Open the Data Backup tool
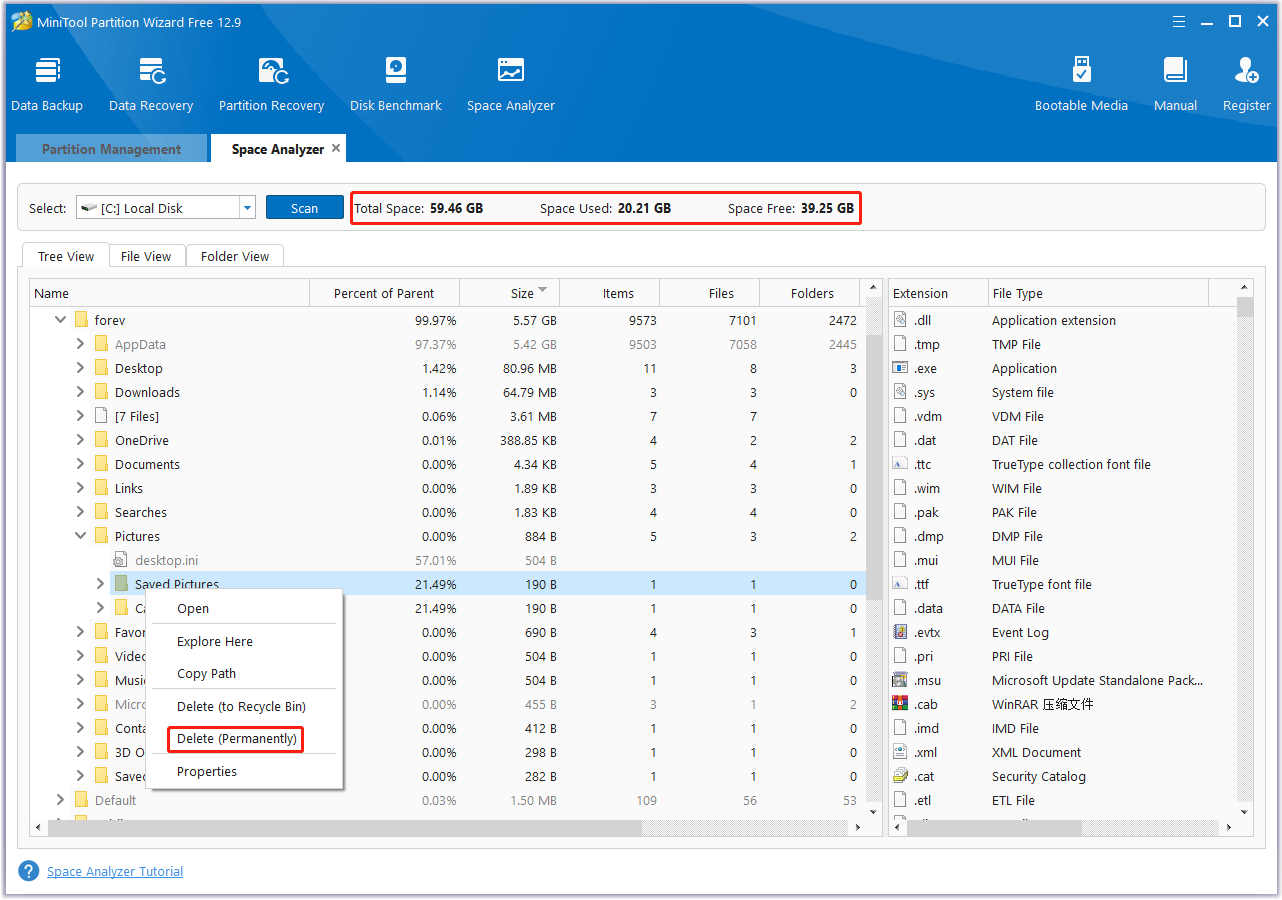The width and height of the screenshot is (1282, 900). 47,84
